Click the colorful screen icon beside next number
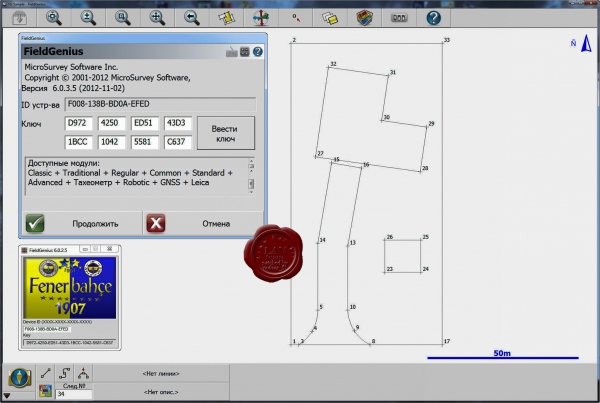This screenshot has width=600, height=403. coord(46,391)
